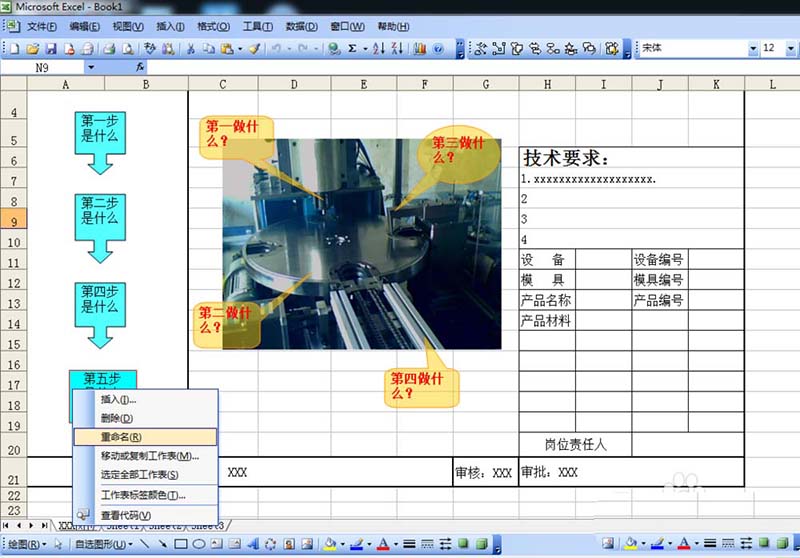The image size is (800, 558).
Task: Choose 重命名(R) in the context menu
Action: (x=121, y=437)
